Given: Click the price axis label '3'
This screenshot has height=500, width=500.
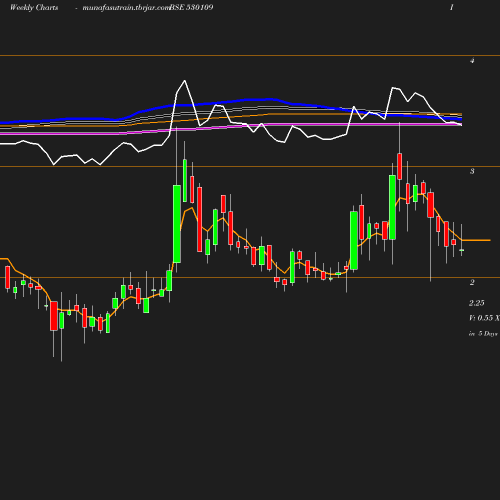Looking at the screenshot, I should pos(472,171).
